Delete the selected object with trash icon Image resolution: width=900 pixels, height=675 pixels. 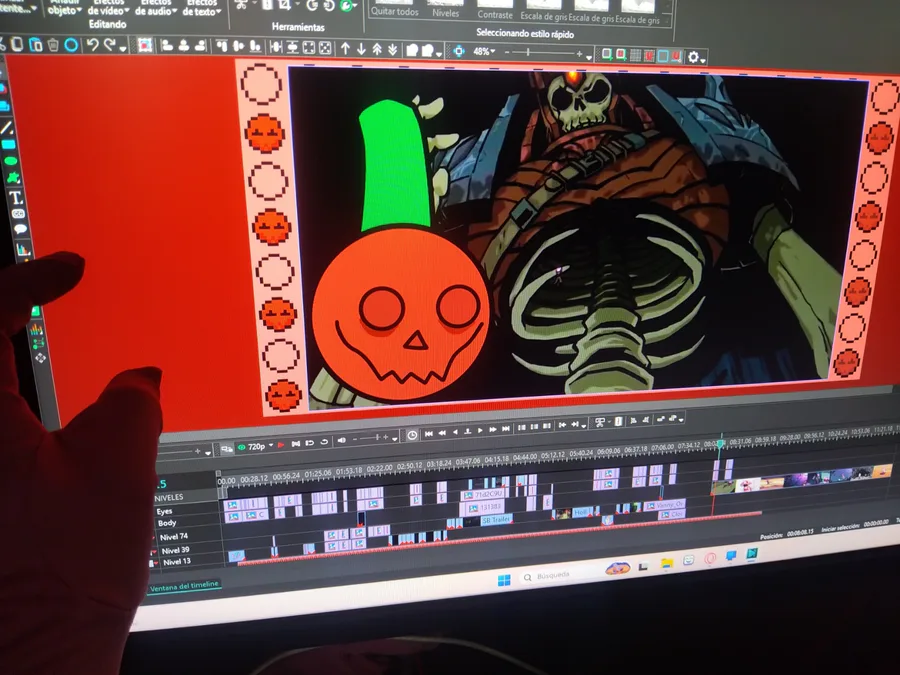pyautogui.click(x=53, y=45)
